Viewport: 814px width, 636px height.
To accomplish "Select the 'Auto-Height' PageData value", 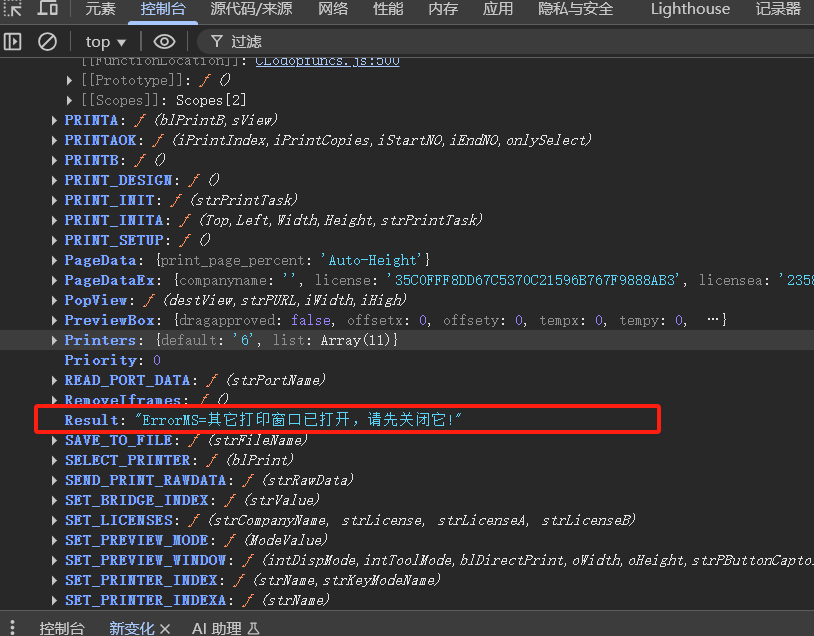I will click(372, 260).
